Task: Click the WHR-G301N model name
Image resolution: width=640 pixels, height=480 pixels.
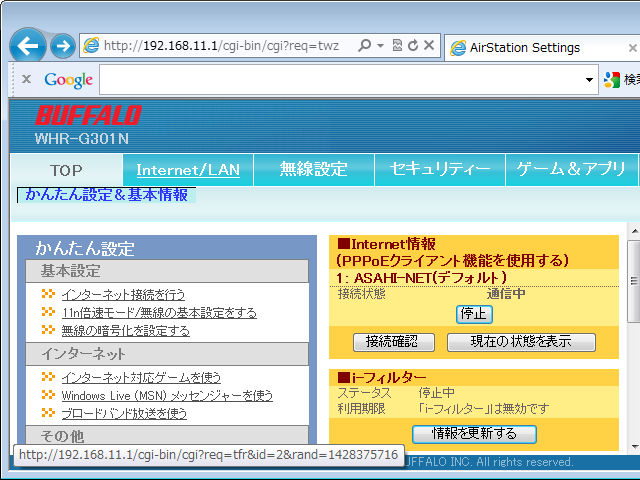Action: (82, 139)
